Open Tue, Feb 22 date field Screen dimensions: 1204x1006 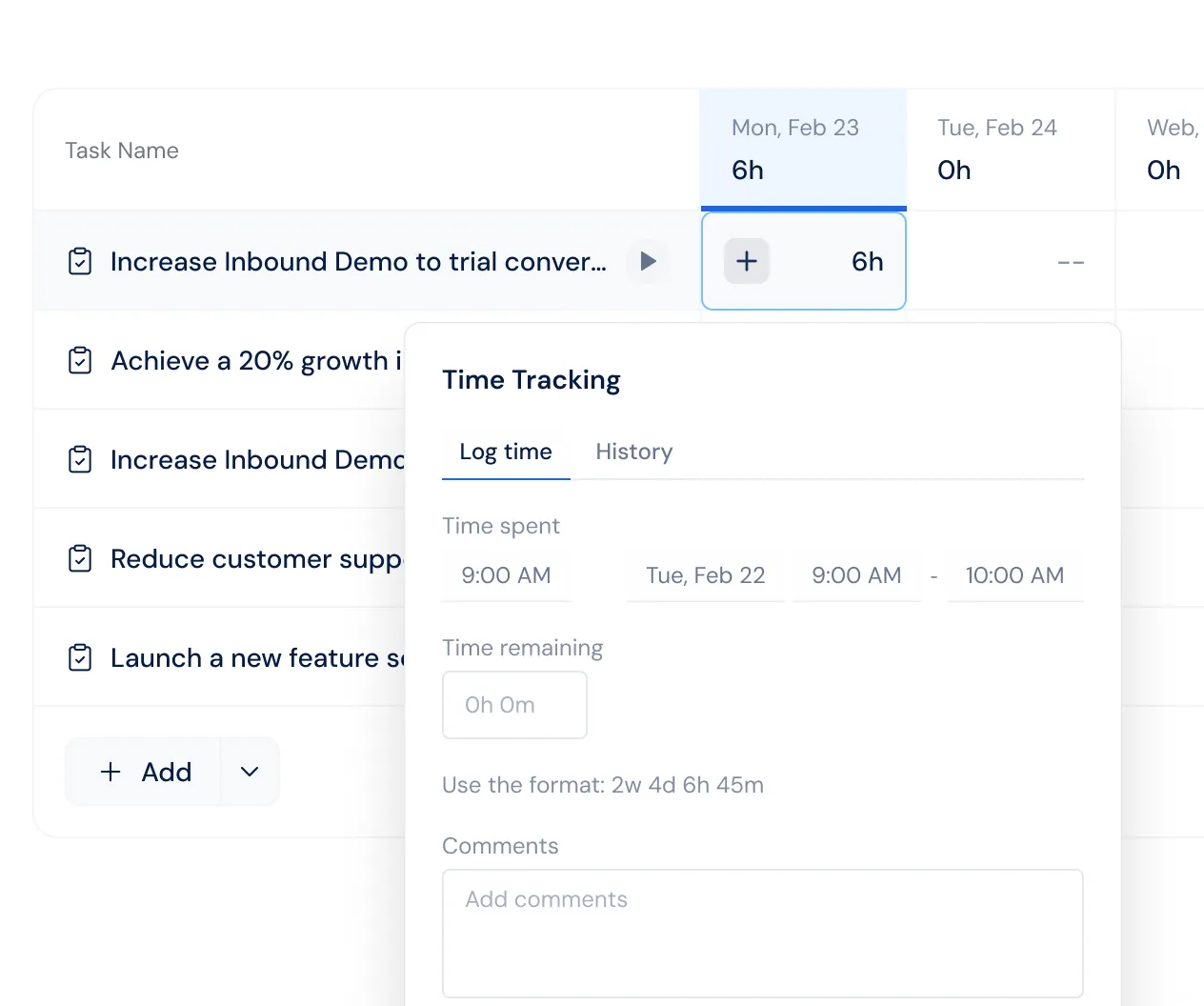pos(706,575)
